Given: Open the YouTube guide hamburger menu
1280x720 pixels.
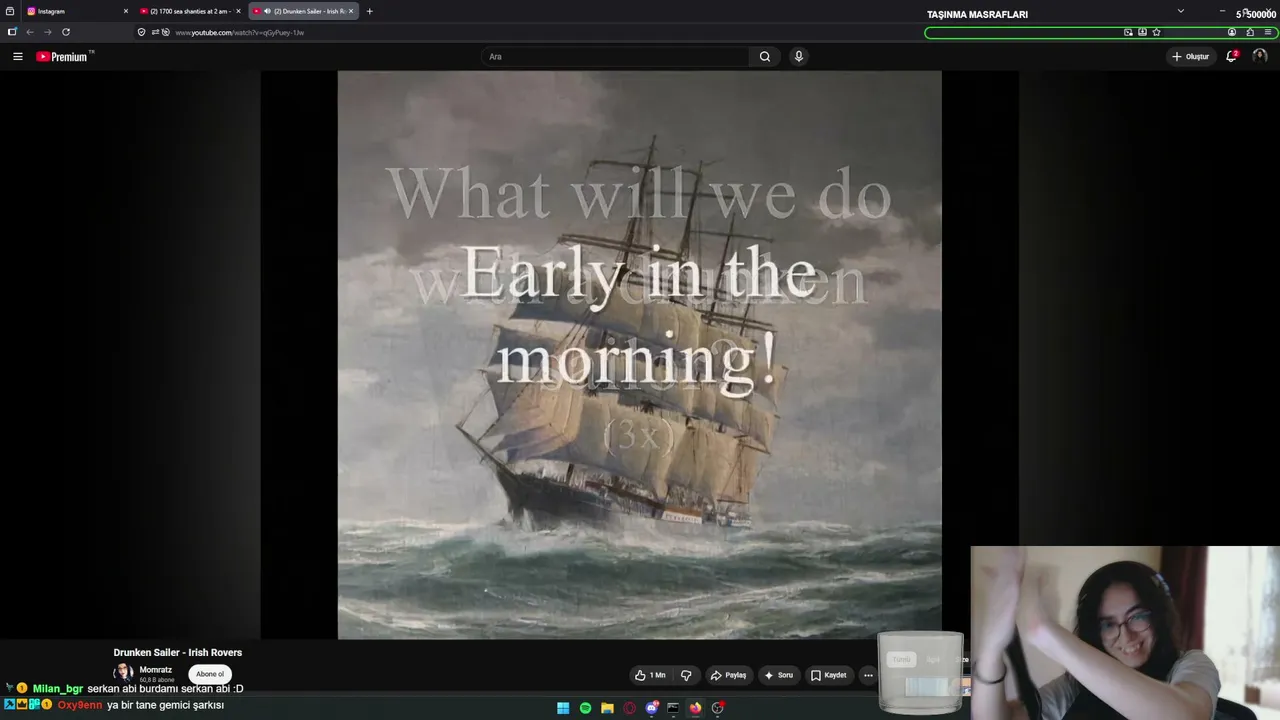Looking at the screenshot, I should click(x=17, y=57).
